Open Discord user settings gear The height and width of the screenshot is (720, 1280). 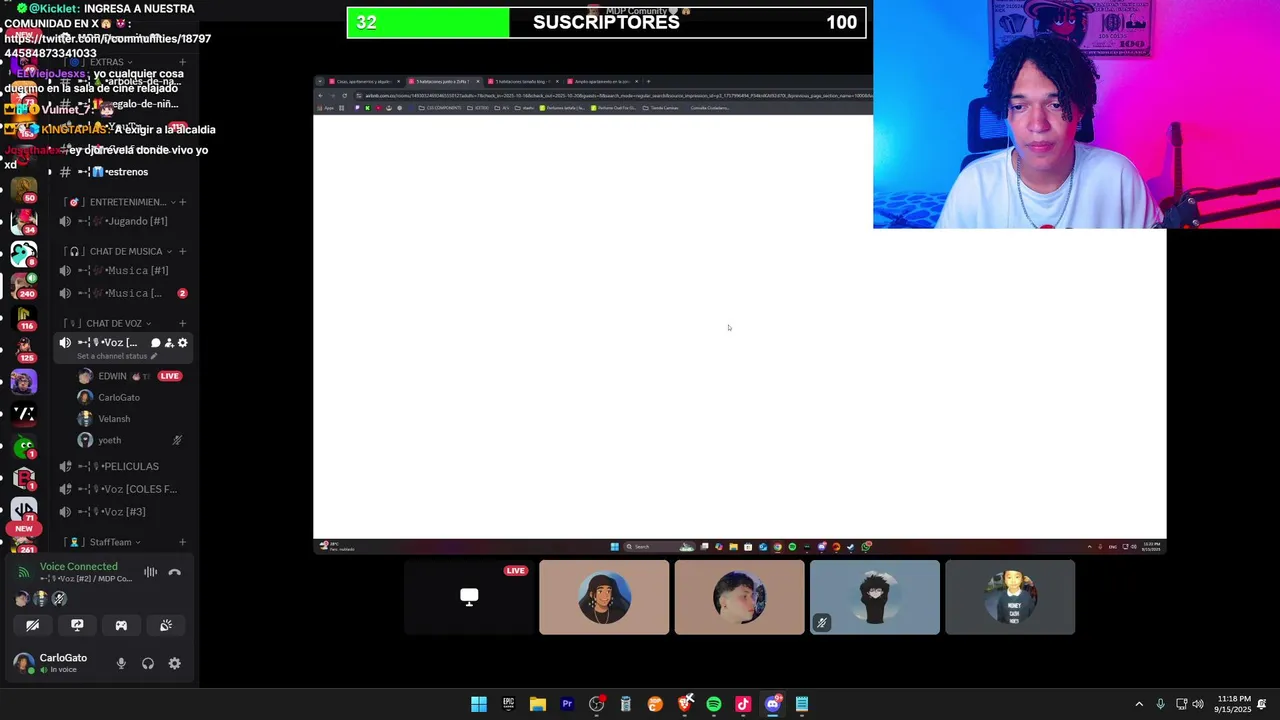(x=175, y=663)
